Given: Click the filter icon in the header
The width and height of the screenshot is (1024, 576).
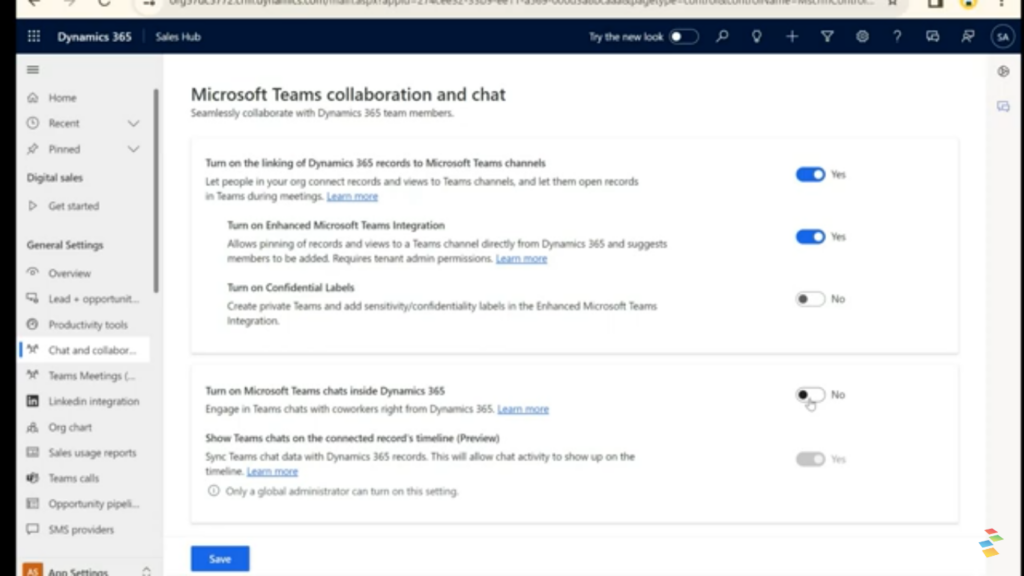Looking at the screenshot, I should (827, 36).
